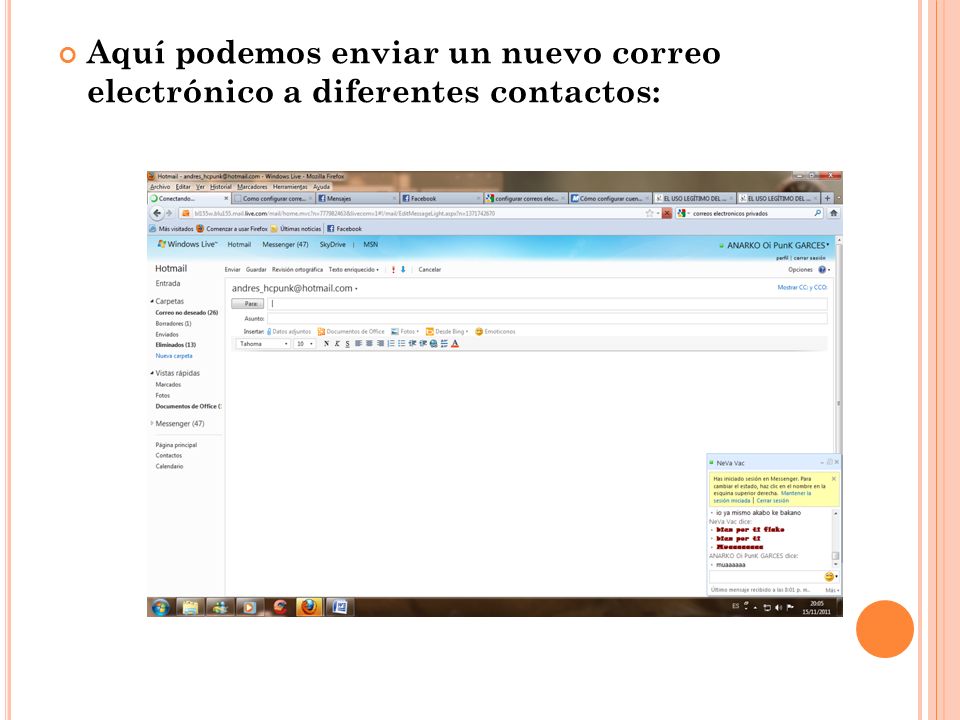Insert hyperlink using the globe icon
This screenshot has width=960, height=720.
pyautogui.click(x=433, y=344)
